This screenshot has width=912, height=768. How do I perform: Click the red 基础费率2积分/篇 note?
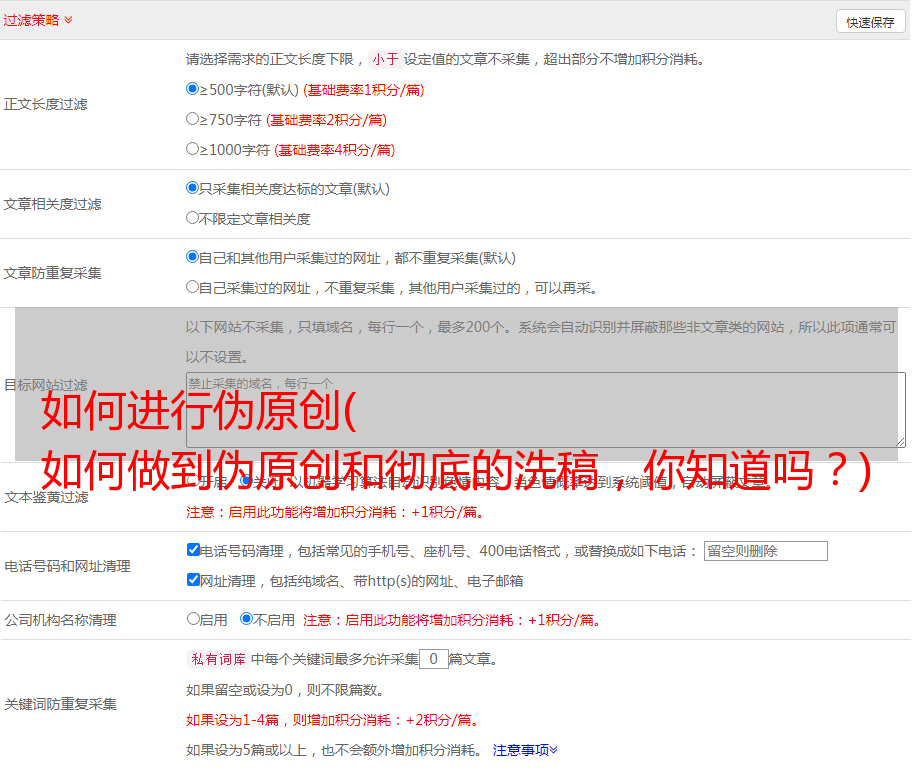point(326,120)
